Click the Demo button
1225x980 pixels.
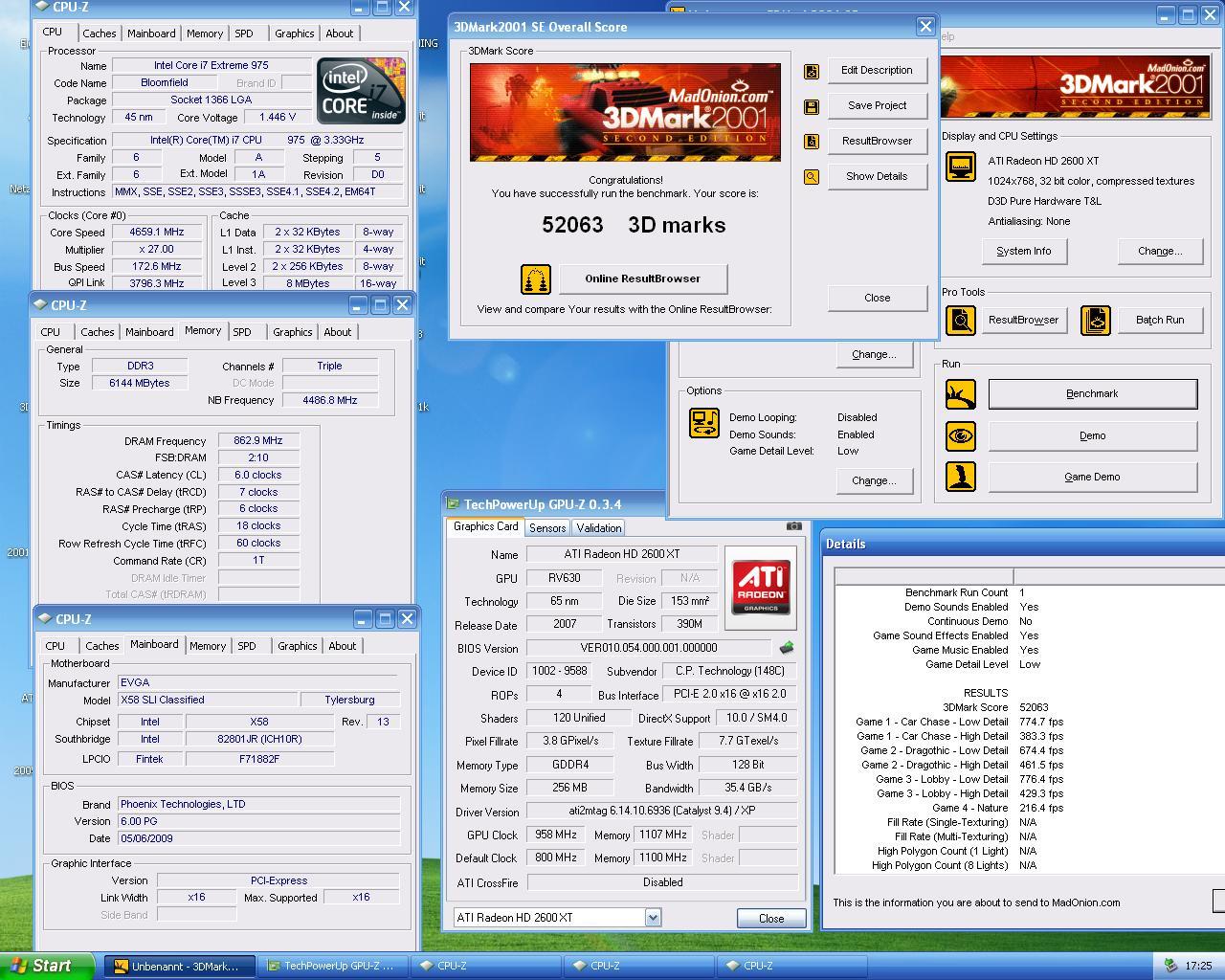1092,436
